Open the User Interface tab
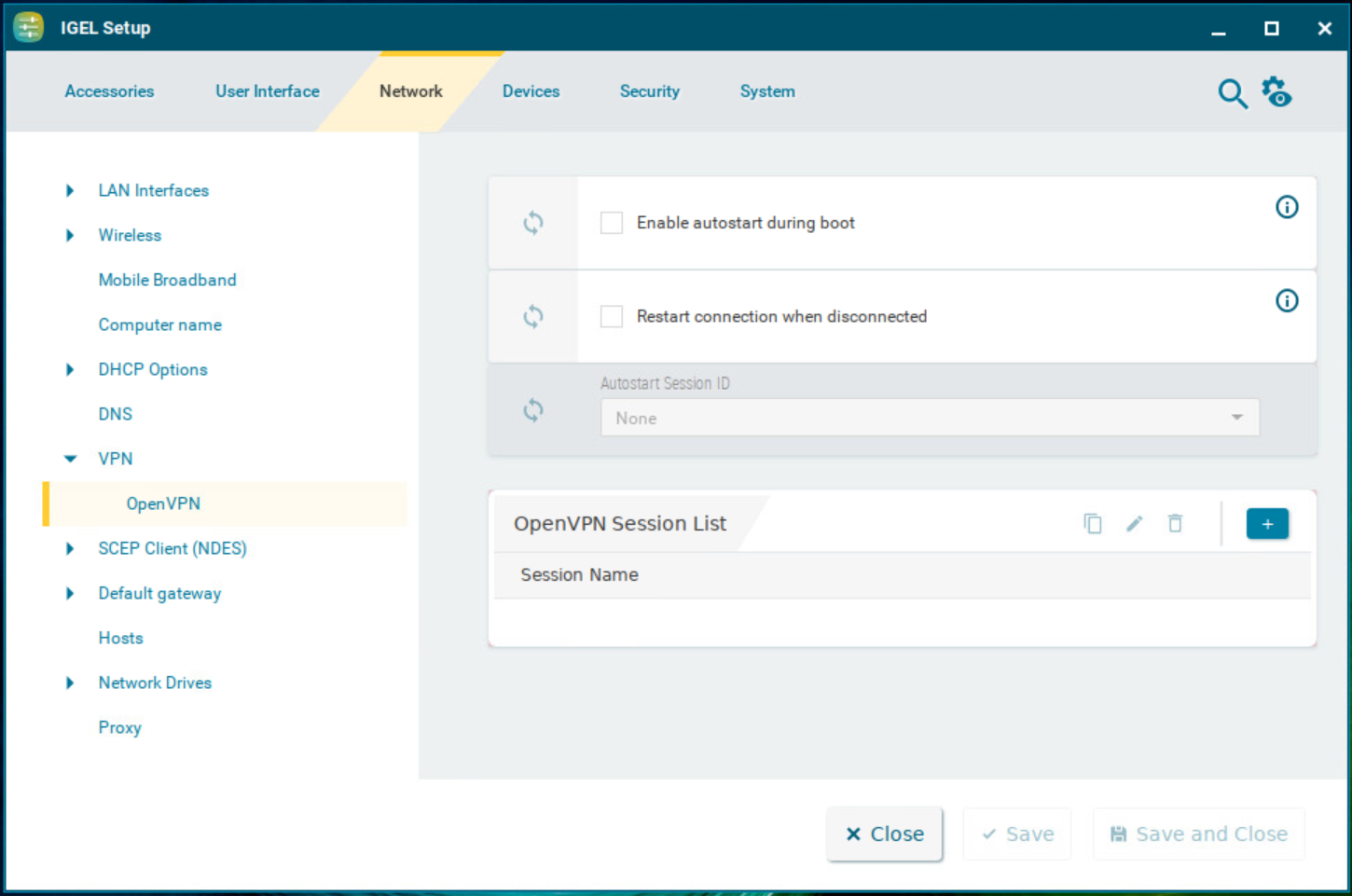1352x896 pixels. pos(267,91)
